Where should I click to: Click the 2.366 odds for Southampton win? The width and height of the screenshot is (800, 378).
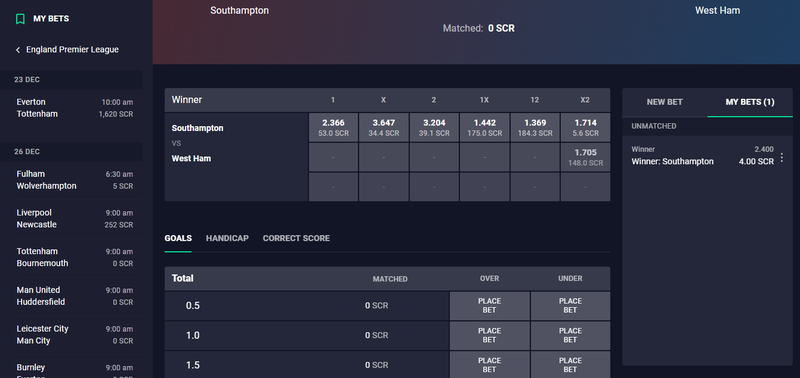pos(333,128)
